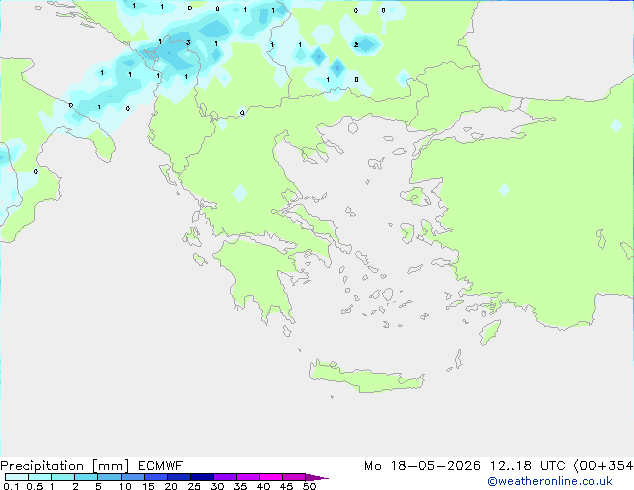This screenshot has height=490, width=634.
Task: Select the 0.5–1 mm legend color box
Action: pyautogui.click(x=40, y=477)
